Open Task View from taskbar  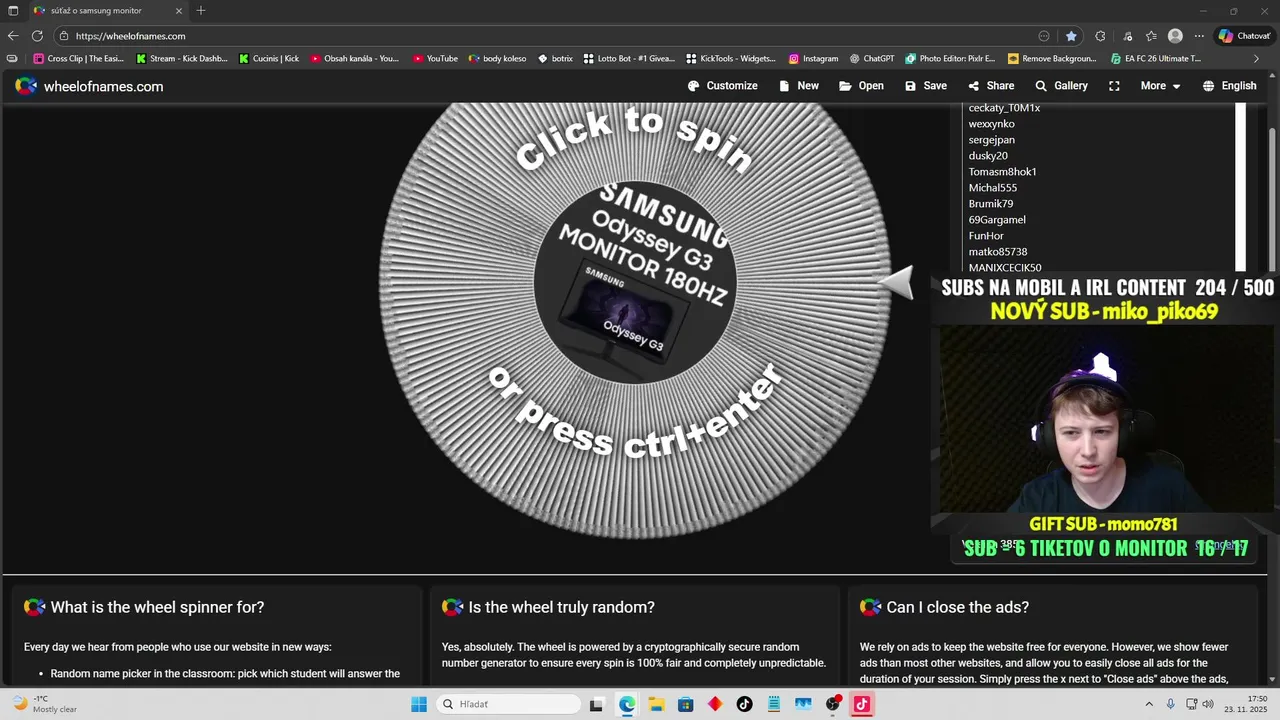tap(597, 704)
